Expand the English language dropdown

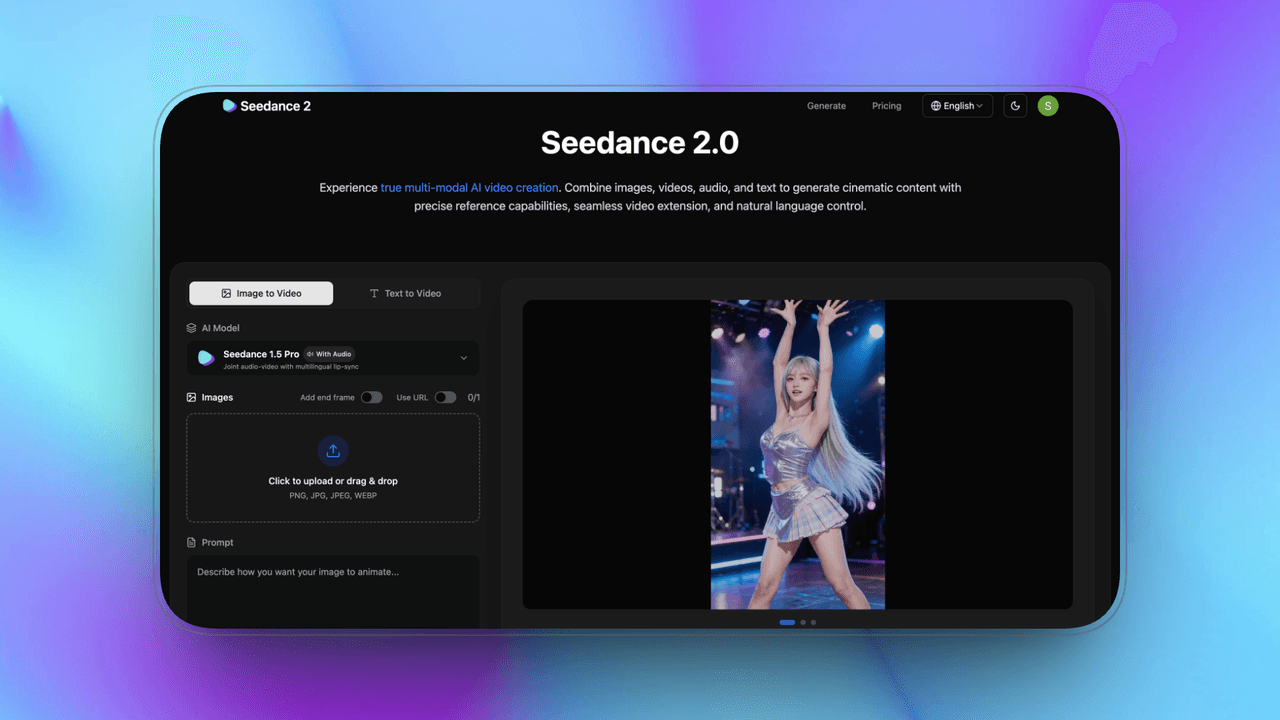(957, 105)
